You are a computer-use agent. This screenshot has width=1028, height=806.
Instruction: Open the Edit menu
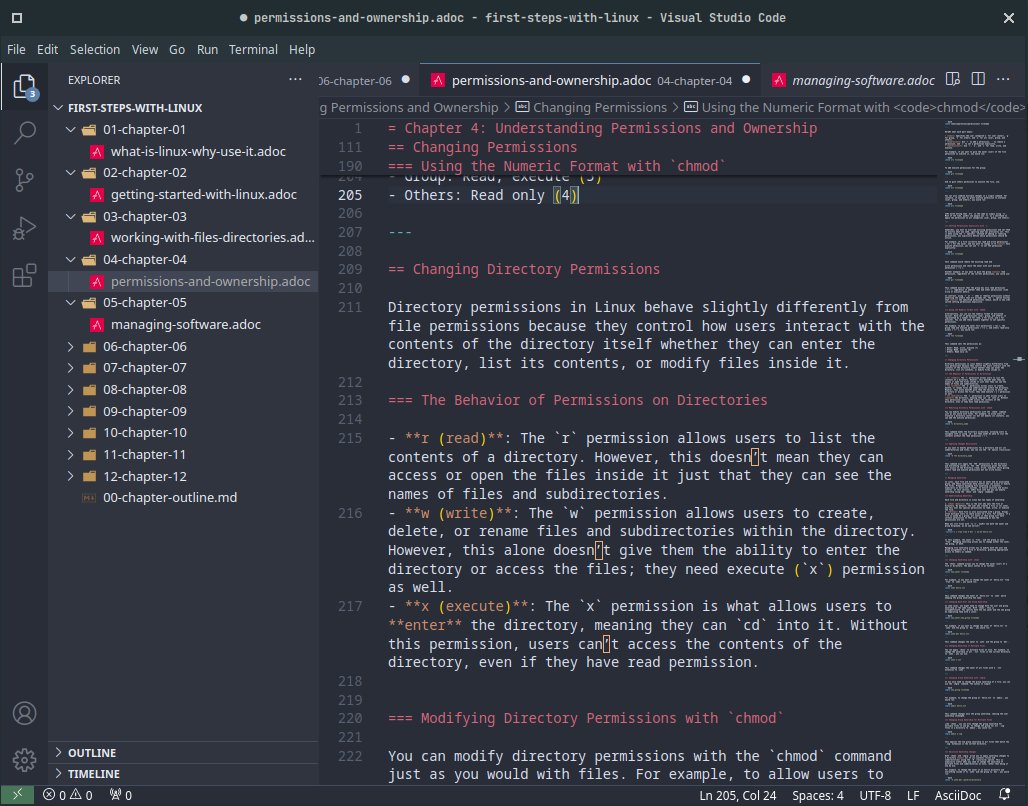(x=47, y=49)
